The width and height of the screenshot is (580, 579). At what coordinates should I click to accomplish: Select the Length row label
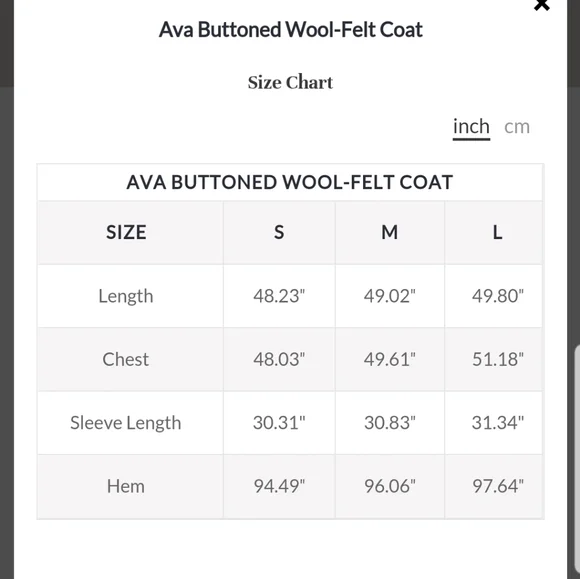[126, 296]
